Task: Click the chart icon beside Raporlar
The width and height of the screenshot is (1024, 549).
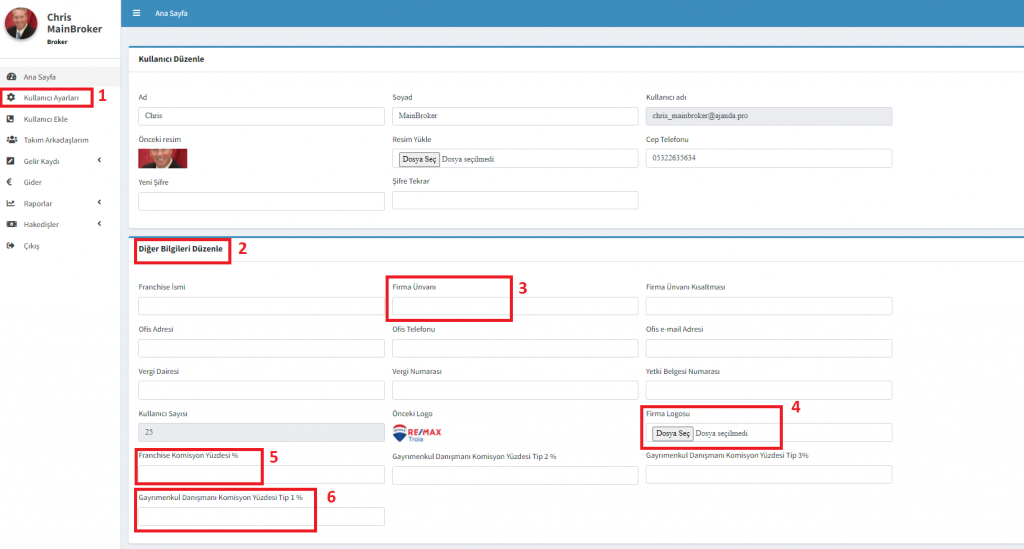Action: coord(10,203)
